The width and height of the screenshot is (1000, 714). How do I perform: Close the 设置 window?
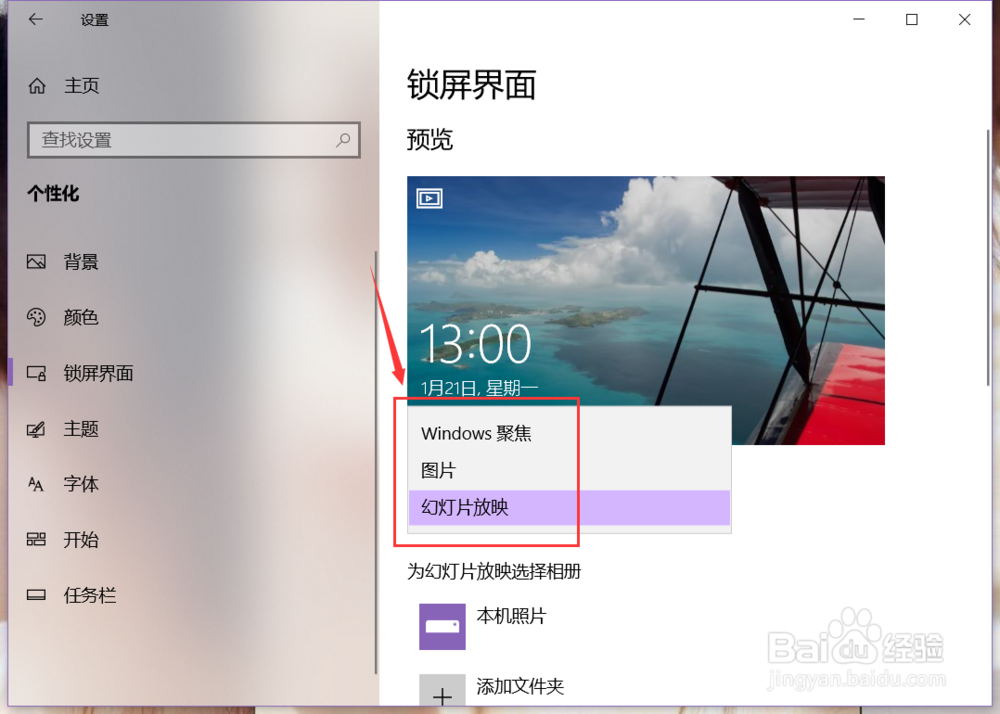click(964, 19)
